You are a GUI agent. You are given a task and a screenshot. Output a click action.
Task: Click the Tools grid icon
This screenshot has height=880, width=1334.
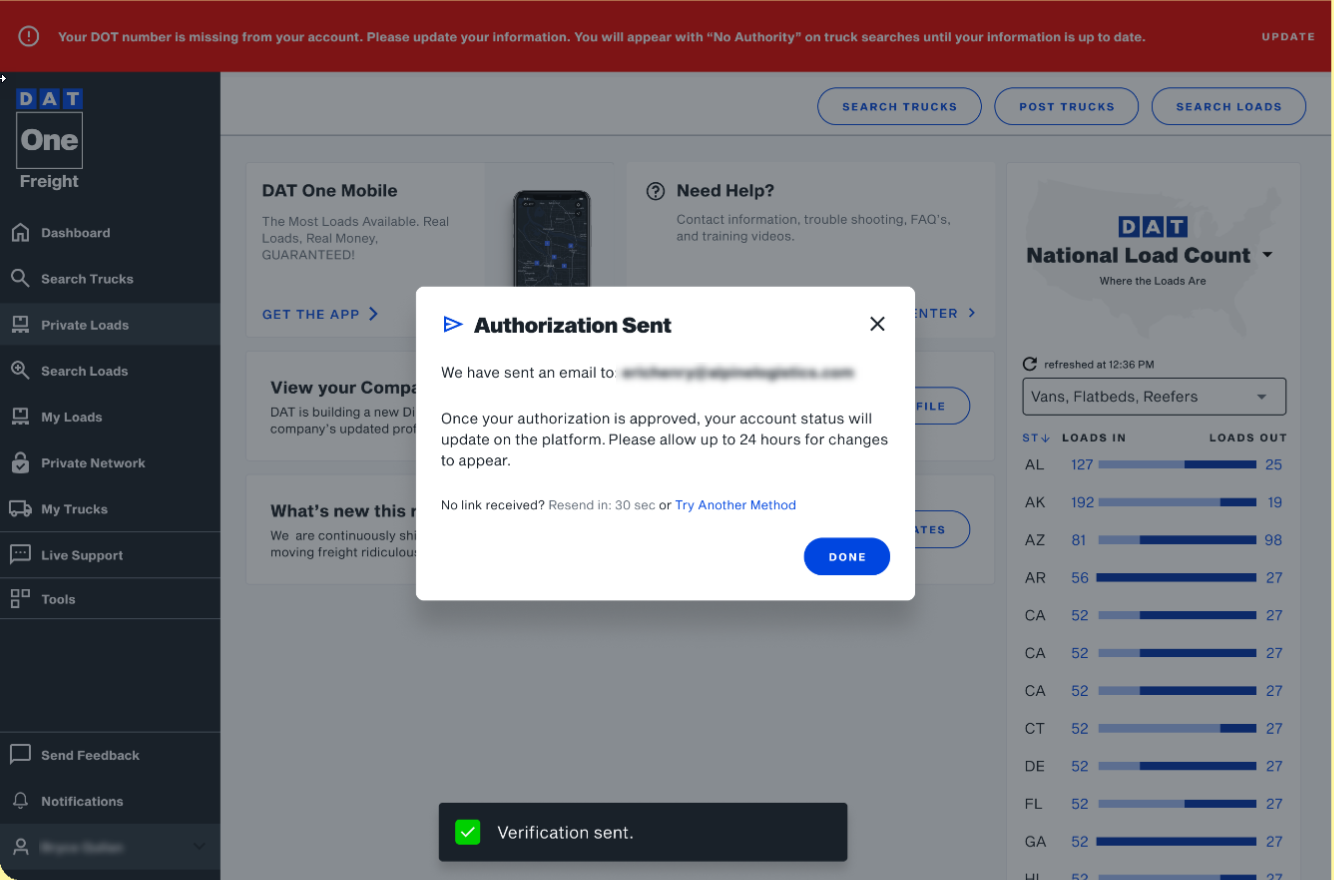pos(20,599)
